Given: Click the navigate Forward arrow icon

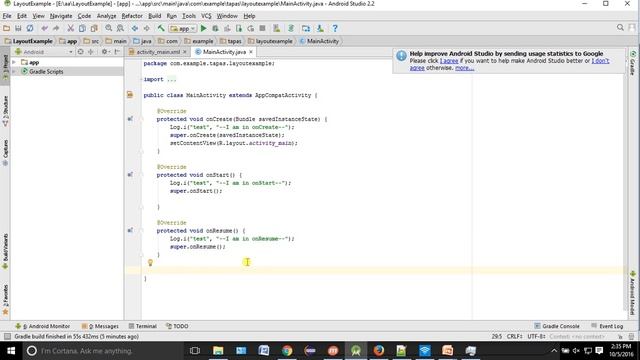Looking at the screenshot, I should click(147, 29).
